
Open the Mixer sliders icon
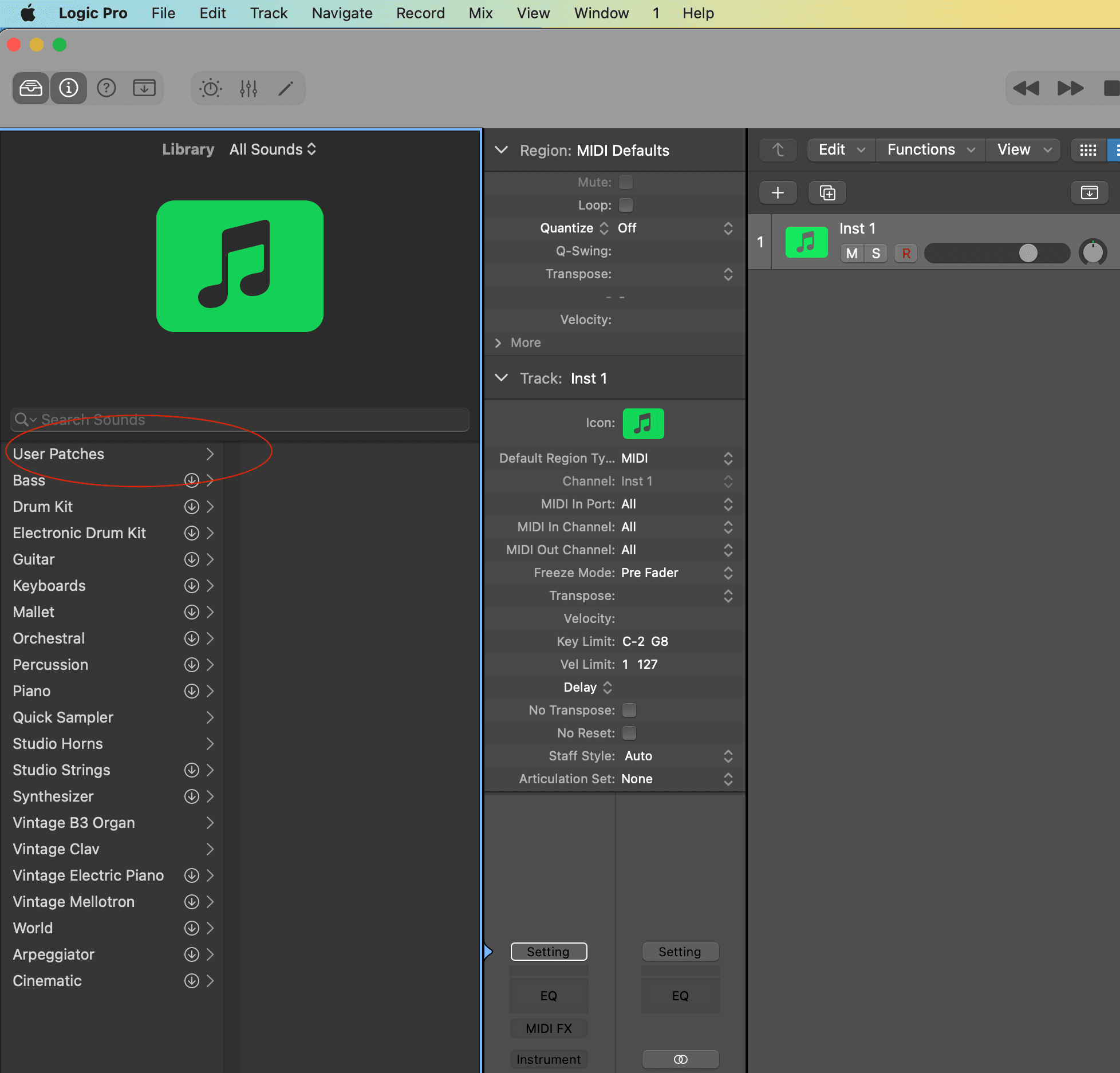[249, 88]
